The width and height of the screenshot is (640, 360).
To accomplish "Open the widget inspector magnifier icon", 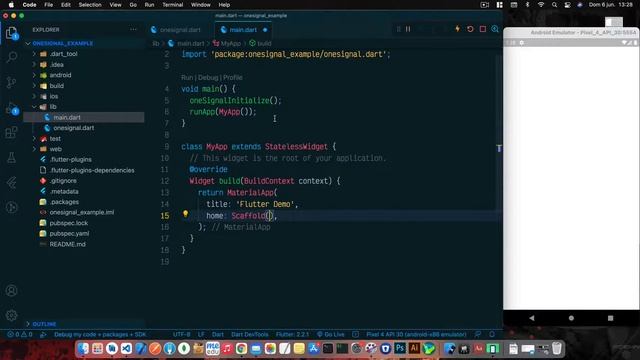I will click(495, 29).
